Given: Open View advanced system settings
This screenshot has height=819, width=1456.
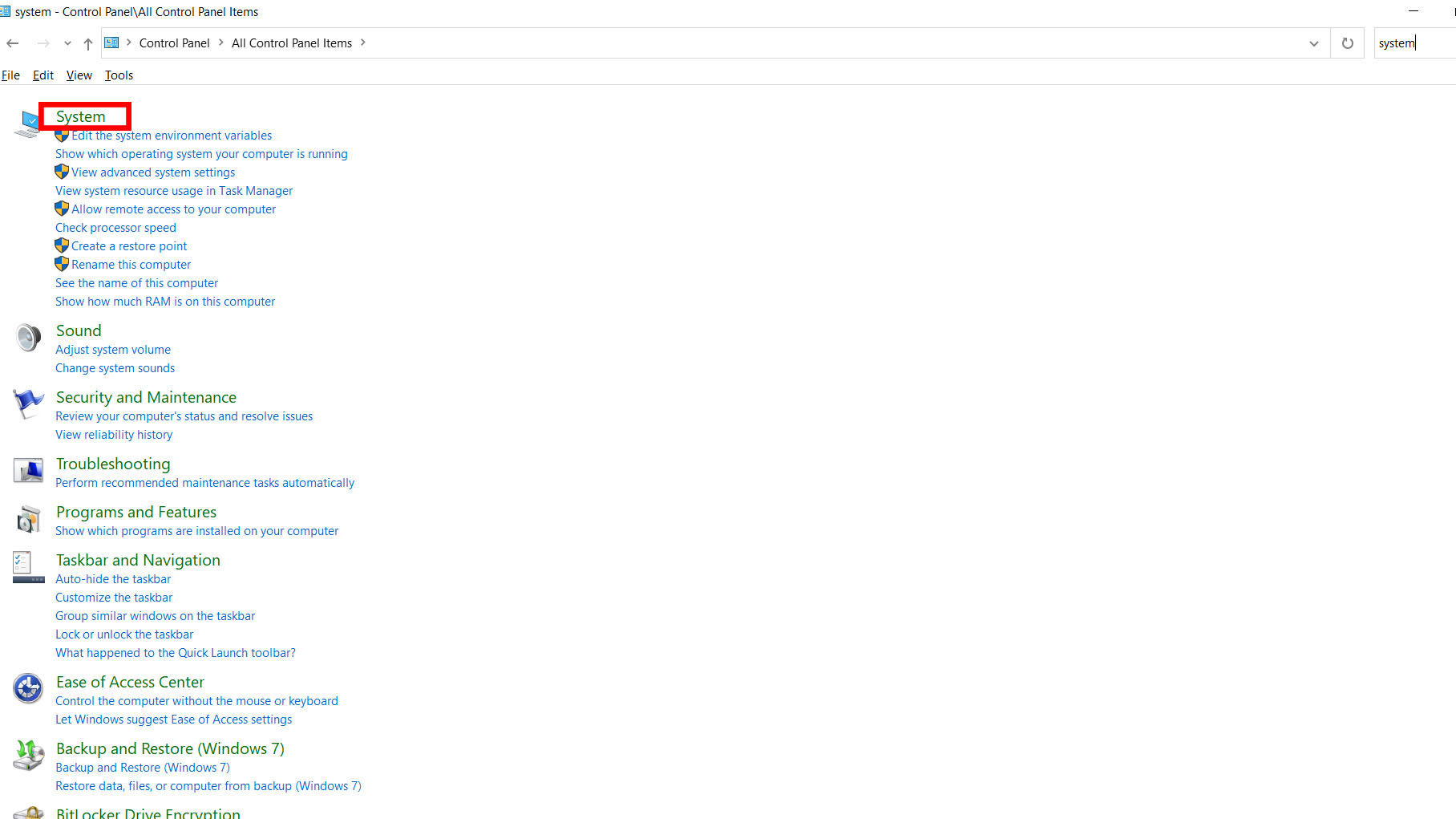Looking at the screenshot, I should tap(153, 172).
